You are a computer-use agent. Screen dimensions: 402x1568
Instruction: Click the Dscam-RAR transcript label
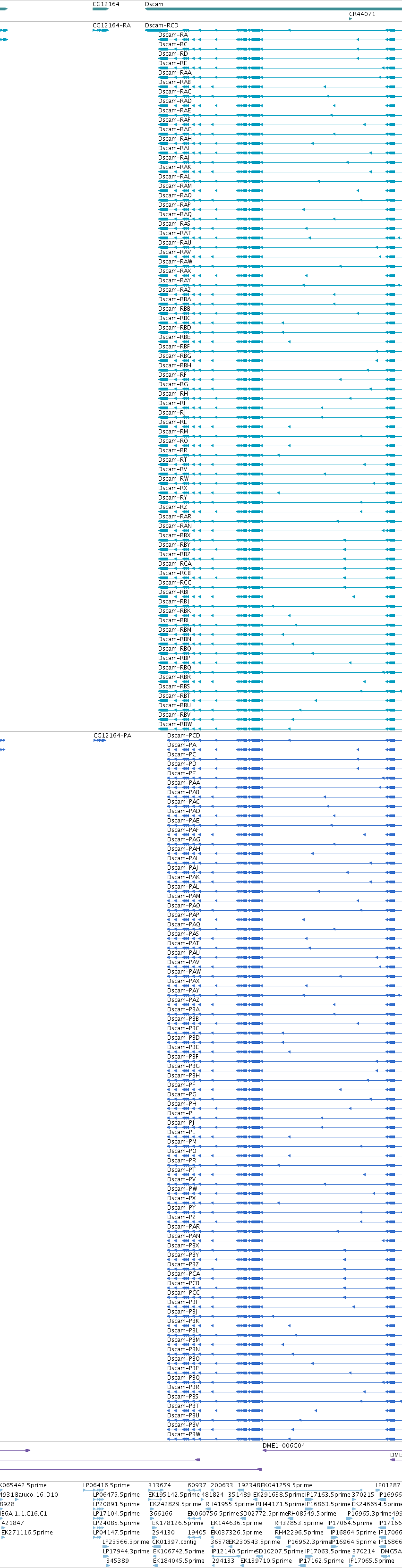coord(175,516)
